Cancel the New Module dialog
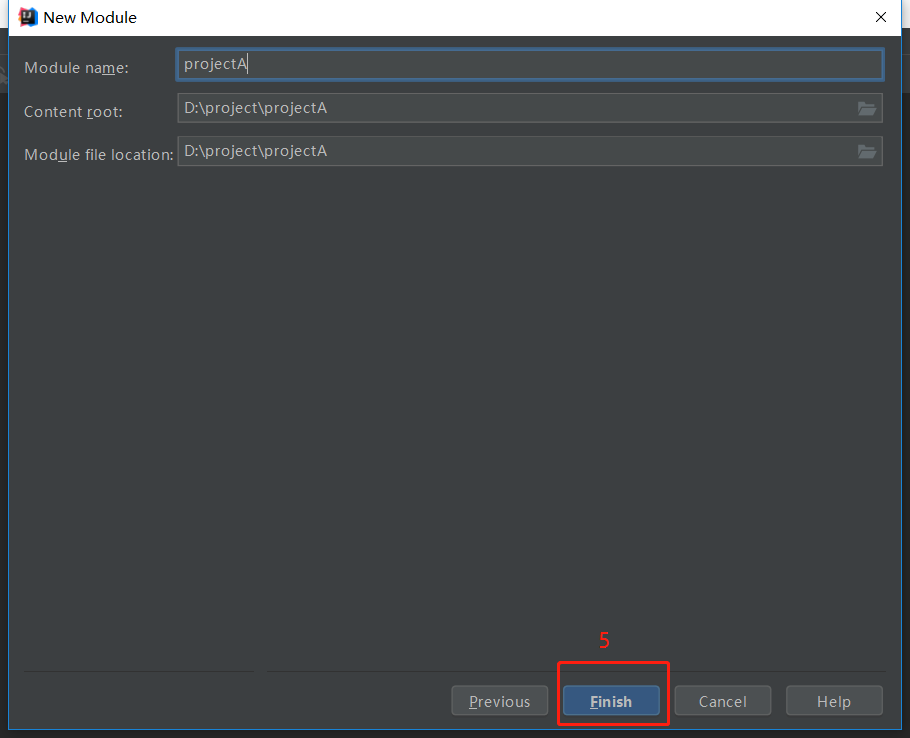This screenshot has height=738, width=910. coord(723,701)
